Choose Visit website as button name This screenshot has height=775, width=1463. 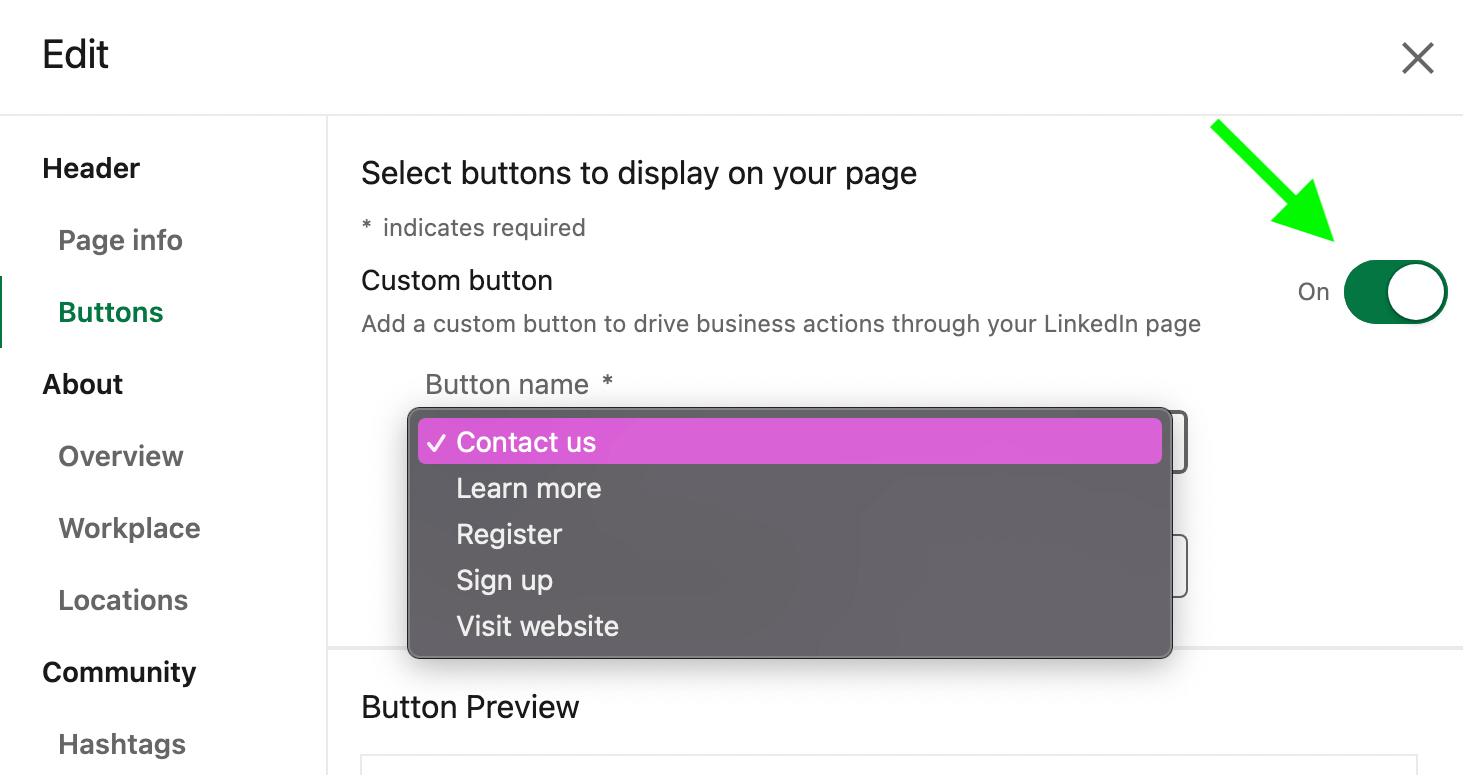[537, 626]
